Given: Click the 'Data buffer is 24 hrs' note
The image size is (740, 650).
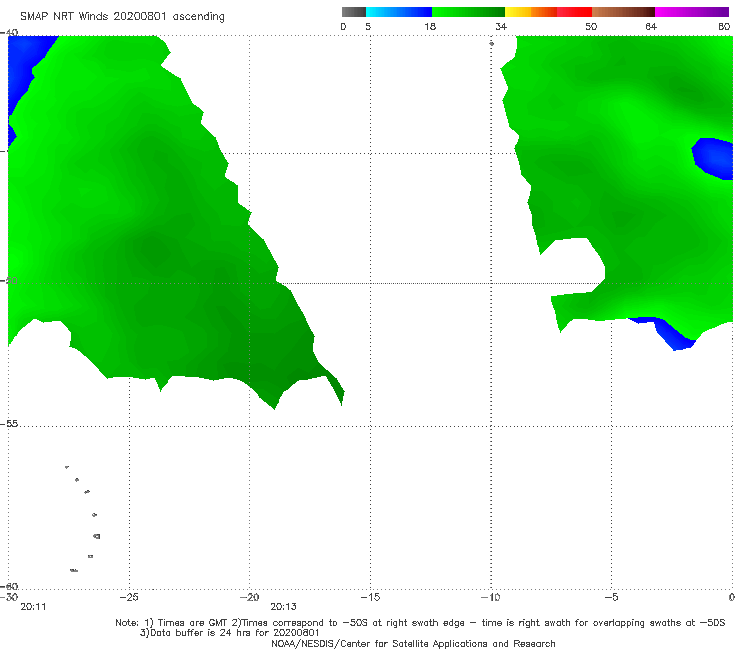Looking at the screenshot, I should (x=229, y=633).
